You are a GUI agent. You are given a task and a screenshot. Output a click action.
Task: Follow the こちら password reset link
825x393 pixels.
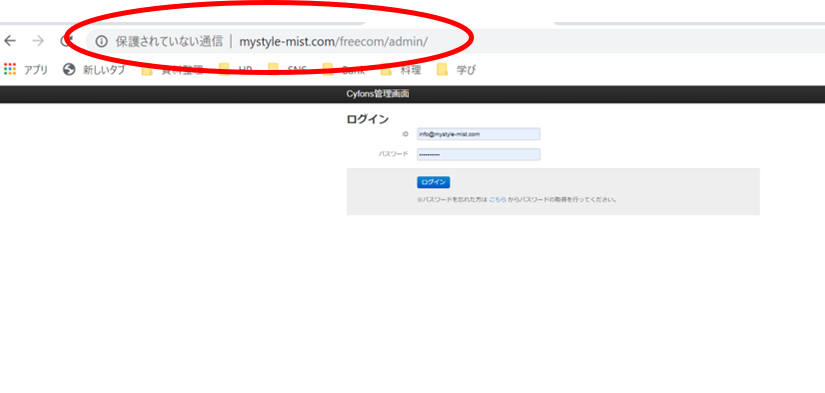pyautogui.click(x=498, y=200)
